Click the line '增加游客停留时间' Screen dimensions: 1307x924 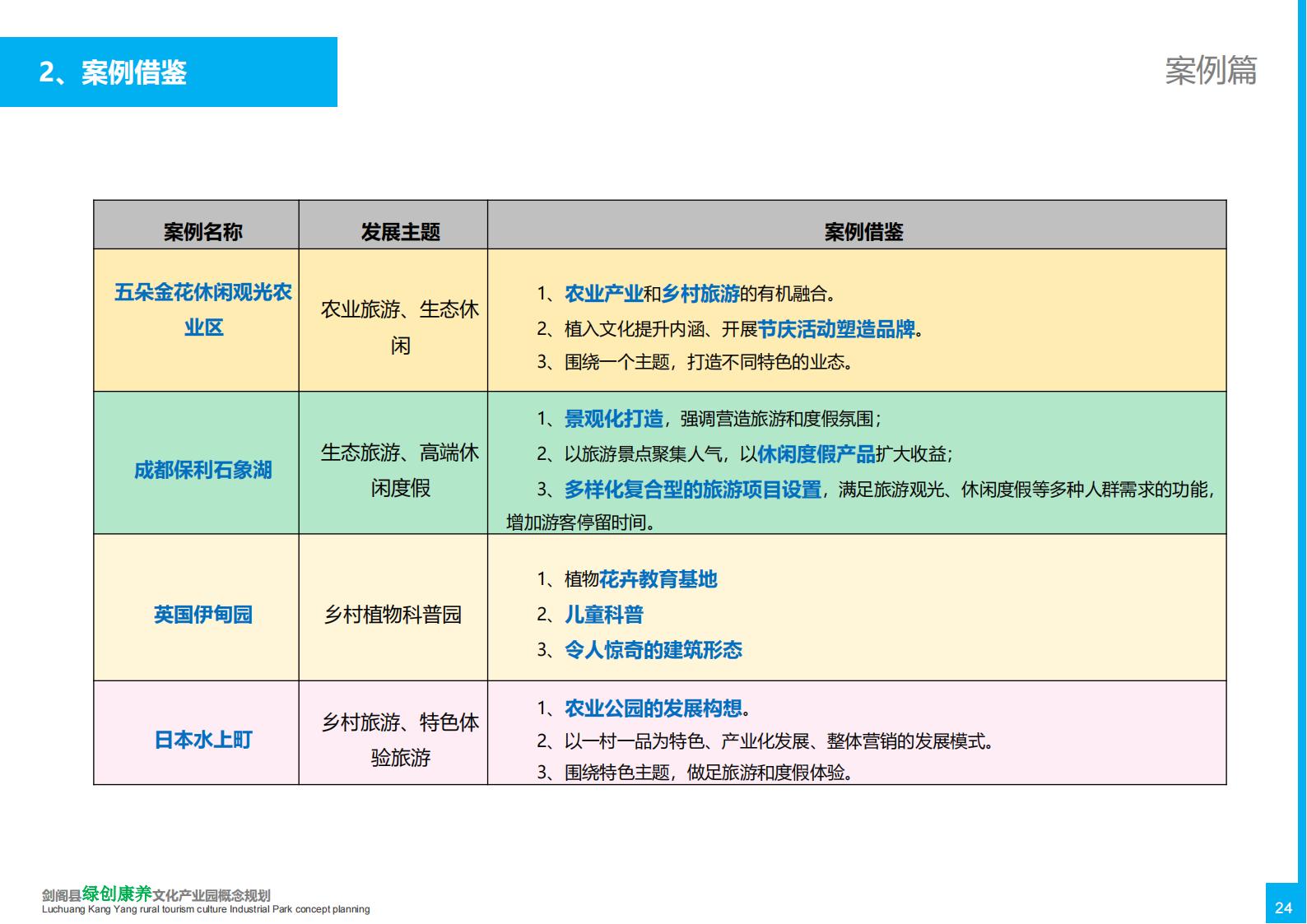(580, 522)
